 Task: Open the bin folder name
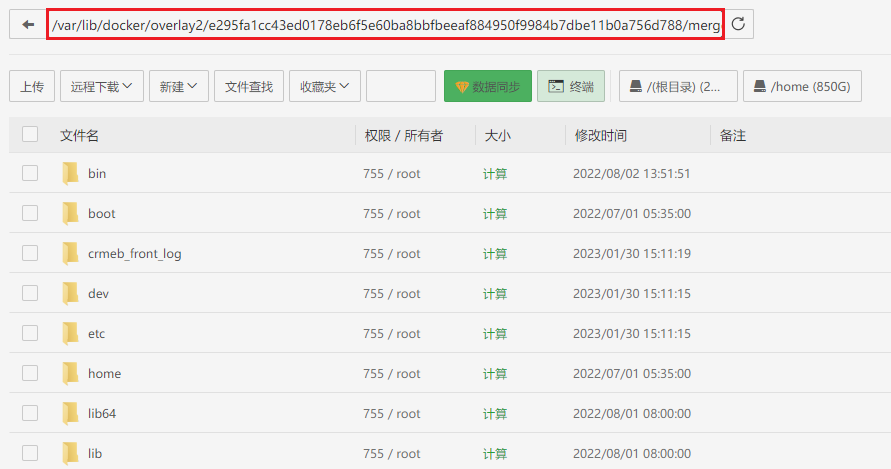(97, 173)
